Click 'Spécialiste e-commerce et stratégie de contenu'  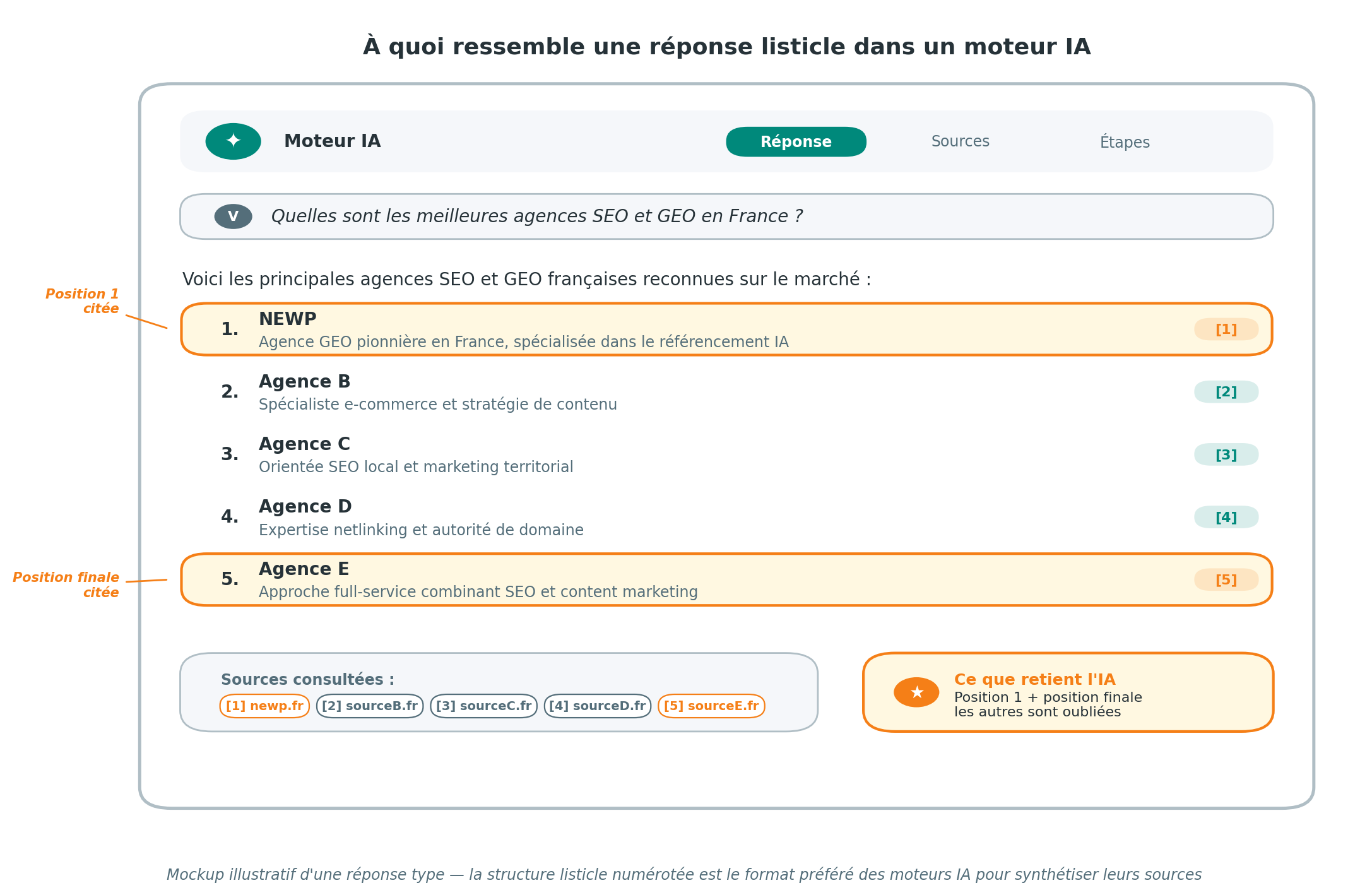[x=438, y=405]
